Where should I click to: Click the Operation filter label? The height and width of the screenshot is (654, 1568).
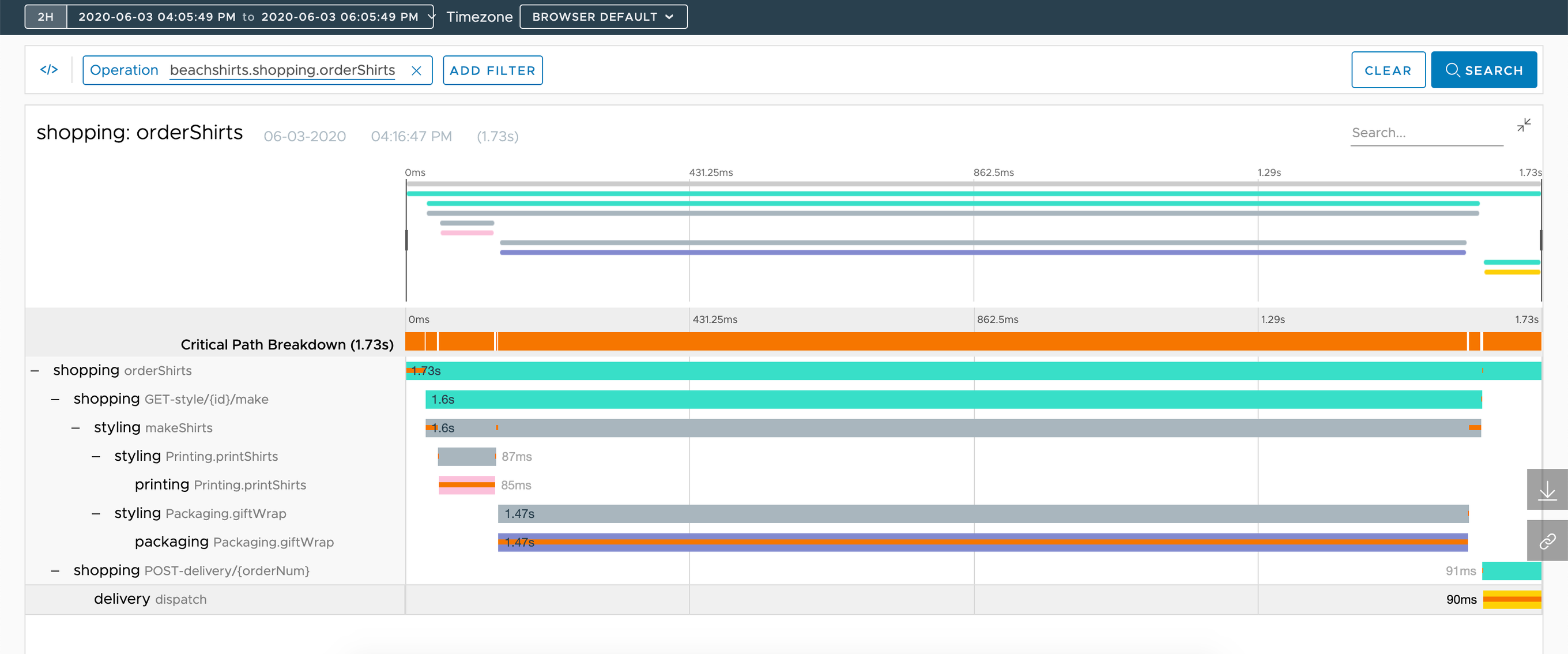[124, 70]
